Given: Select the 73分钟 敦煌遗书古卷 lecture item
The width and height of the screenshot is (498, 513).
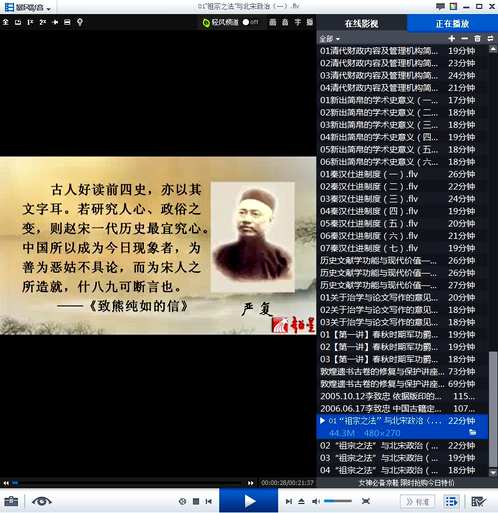Looking at the screenshot, I should [402, 372].
